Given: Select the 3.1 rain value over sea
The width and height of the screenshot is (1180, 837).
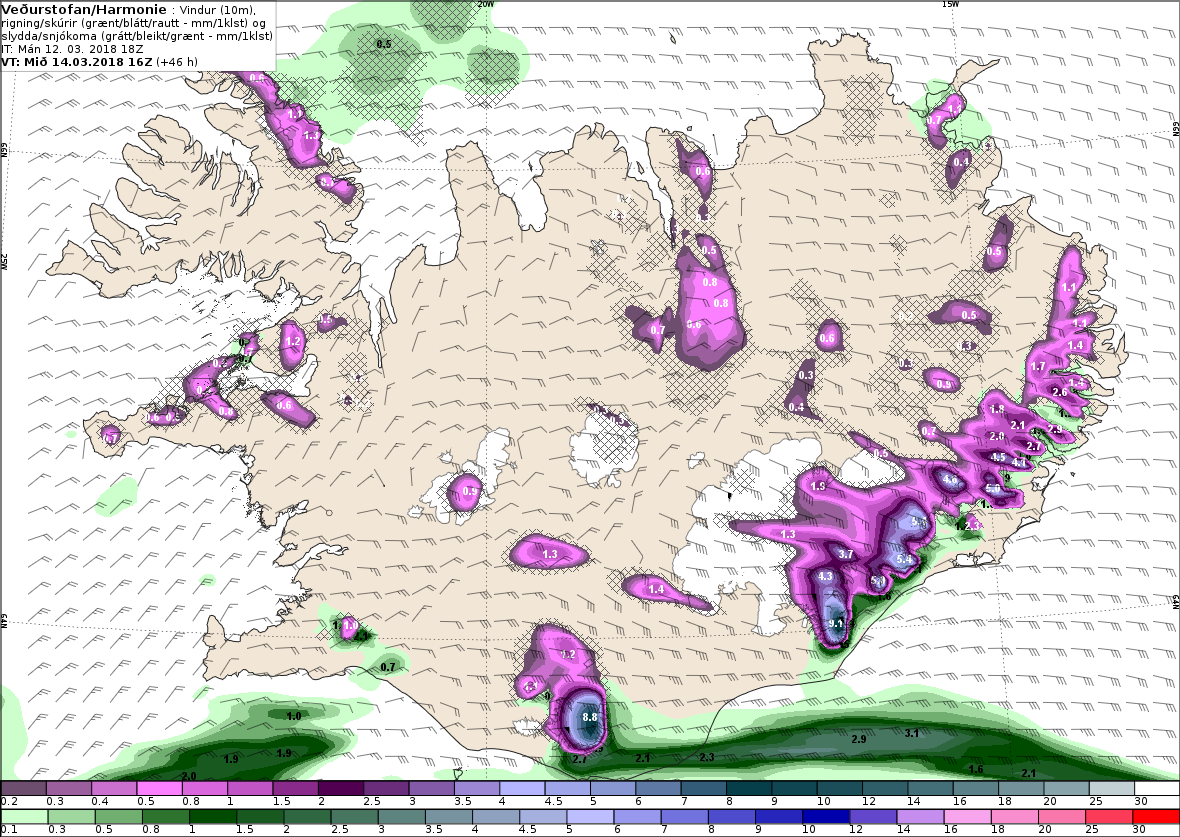Looking at the screenshot, I should (x=911, y=733).
